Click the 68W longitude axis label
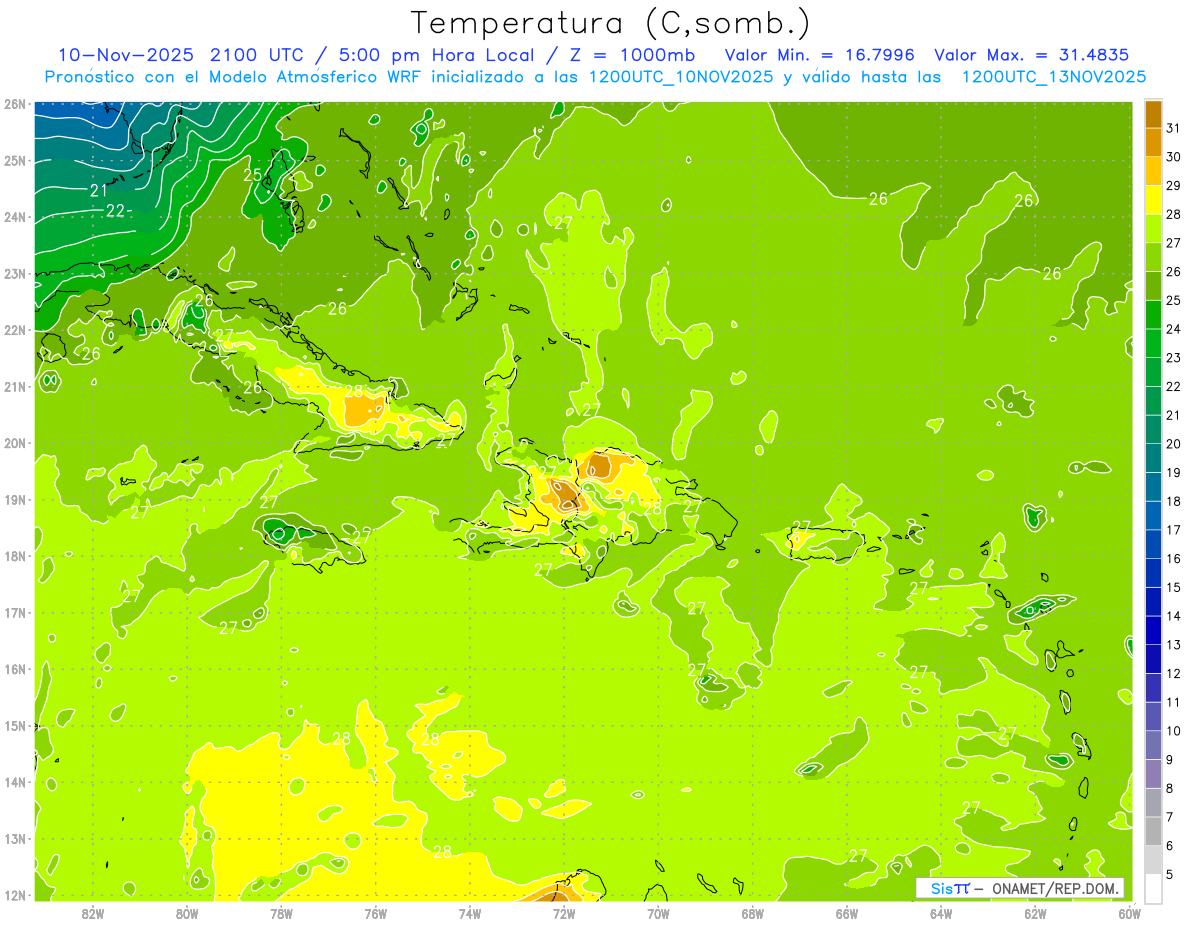 (x=753, y=913)
